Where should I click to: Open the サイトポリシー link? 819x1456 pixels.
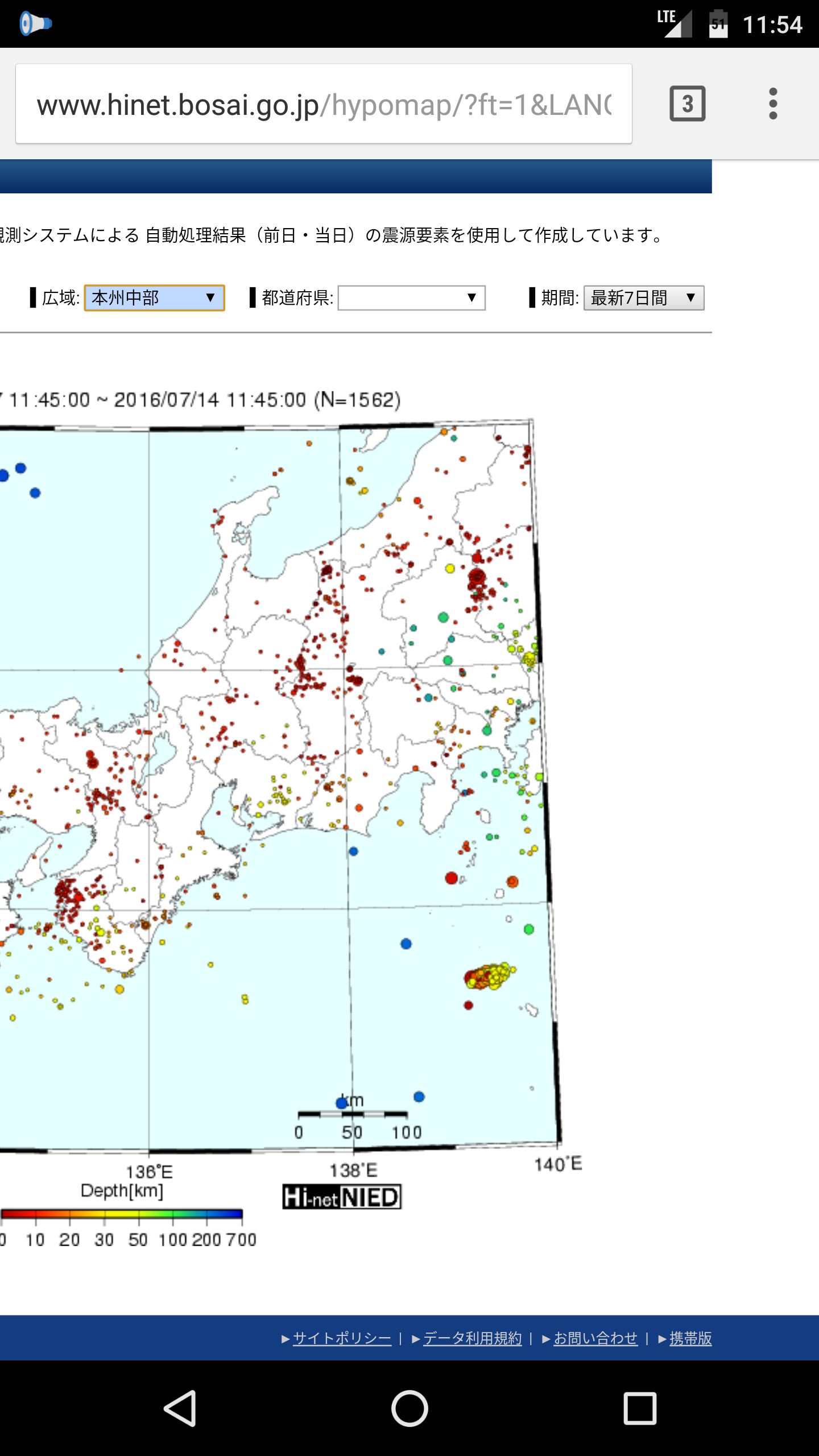(342, 1338)
